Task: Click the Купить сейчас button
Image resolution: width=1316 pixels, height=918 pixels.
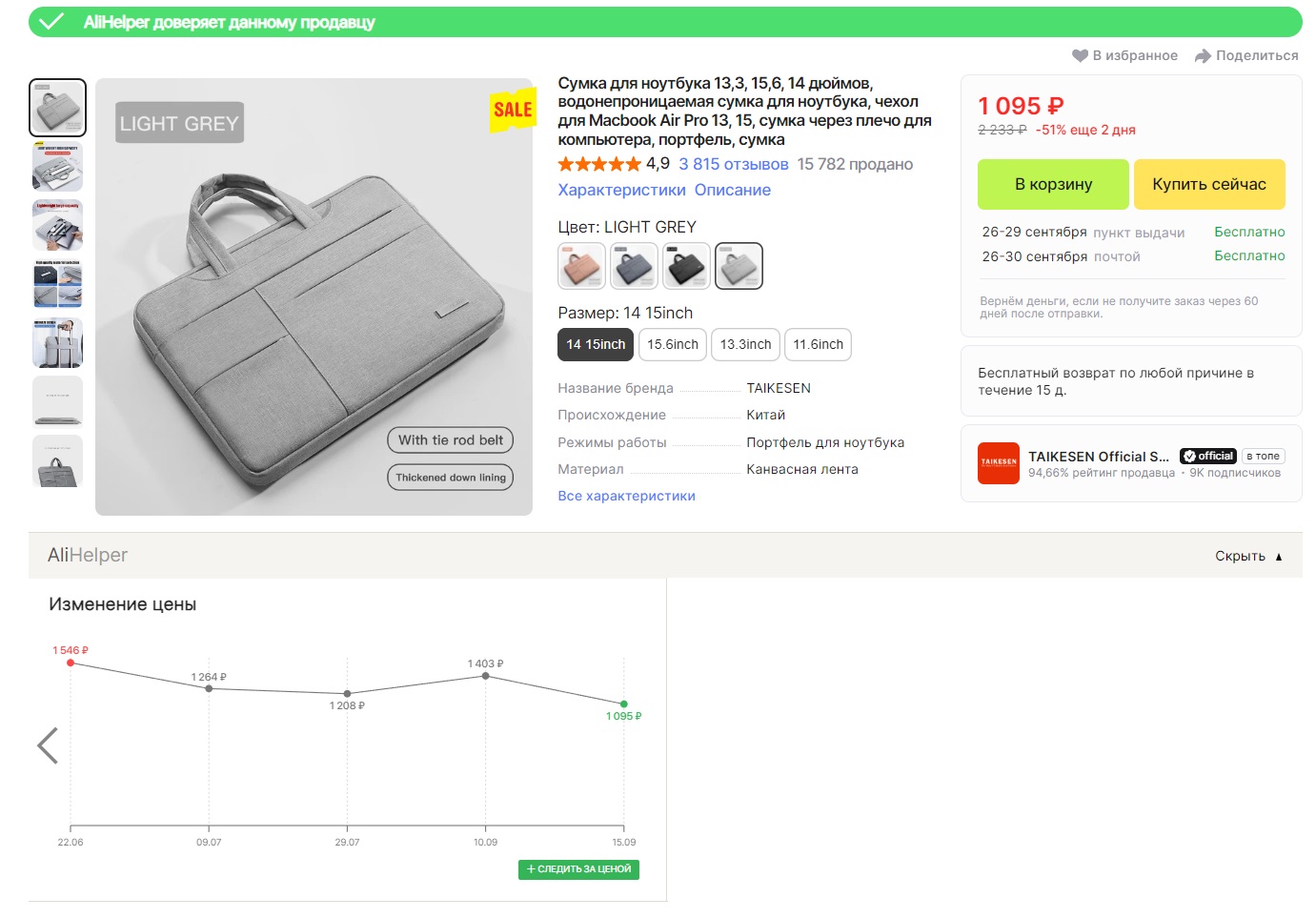Action: pos(1208,184)
